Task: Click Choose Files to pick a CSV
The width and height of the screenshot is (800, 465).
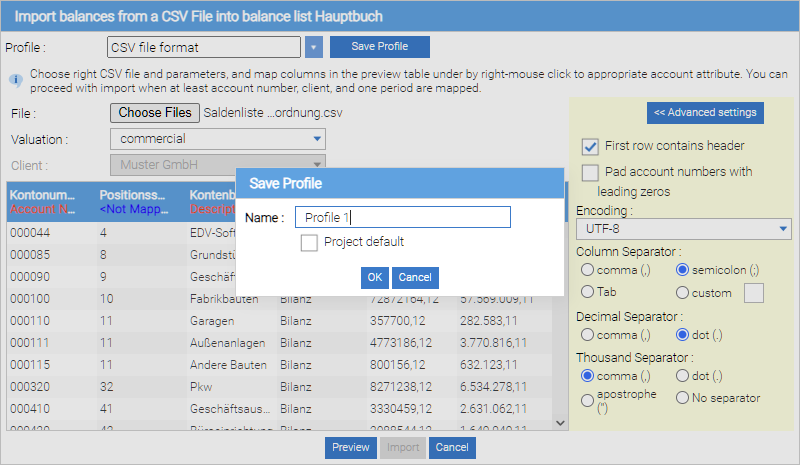Action: pyautogui.click(x=154, y=113)
